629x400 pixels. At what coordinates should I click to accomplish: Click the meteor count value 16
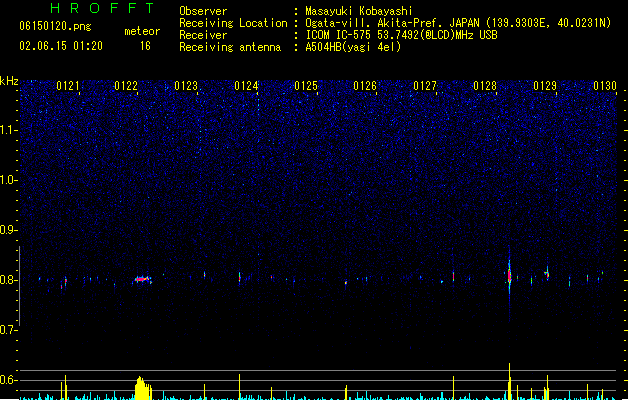[145, 46]
